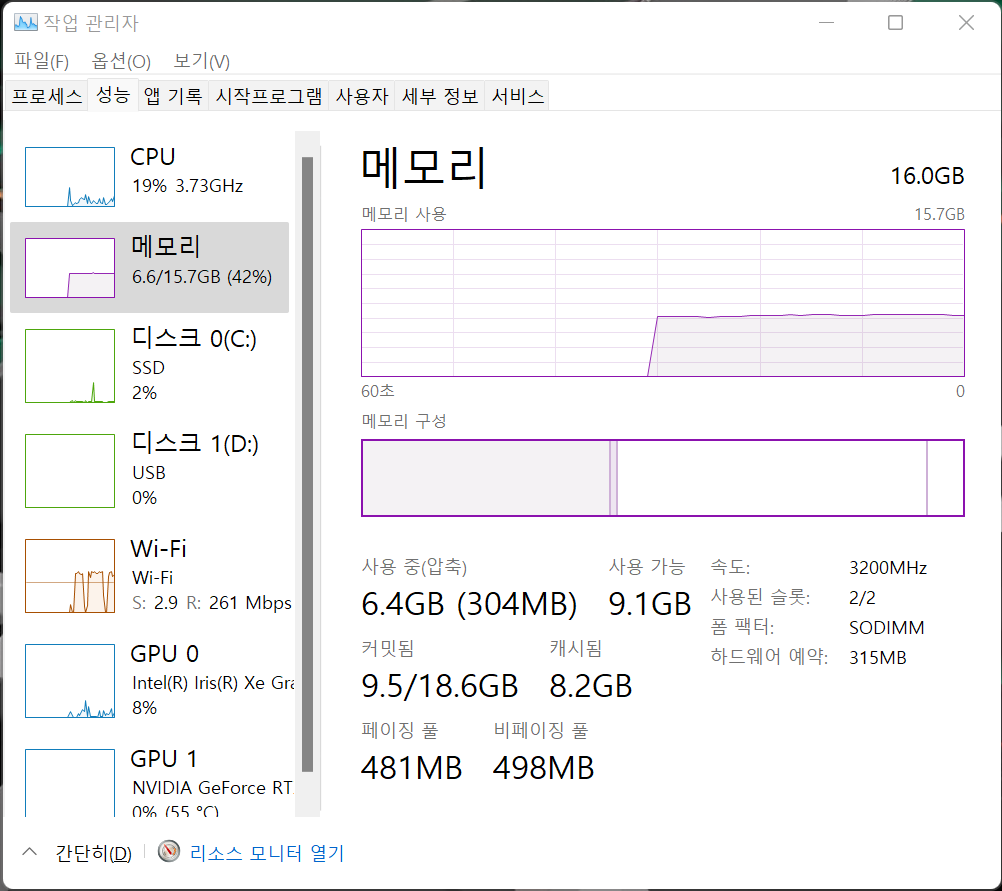Open the 보기(V) menu
Image resolution: width=1002 pixels, height=891 pixels.
coord(201,61)
